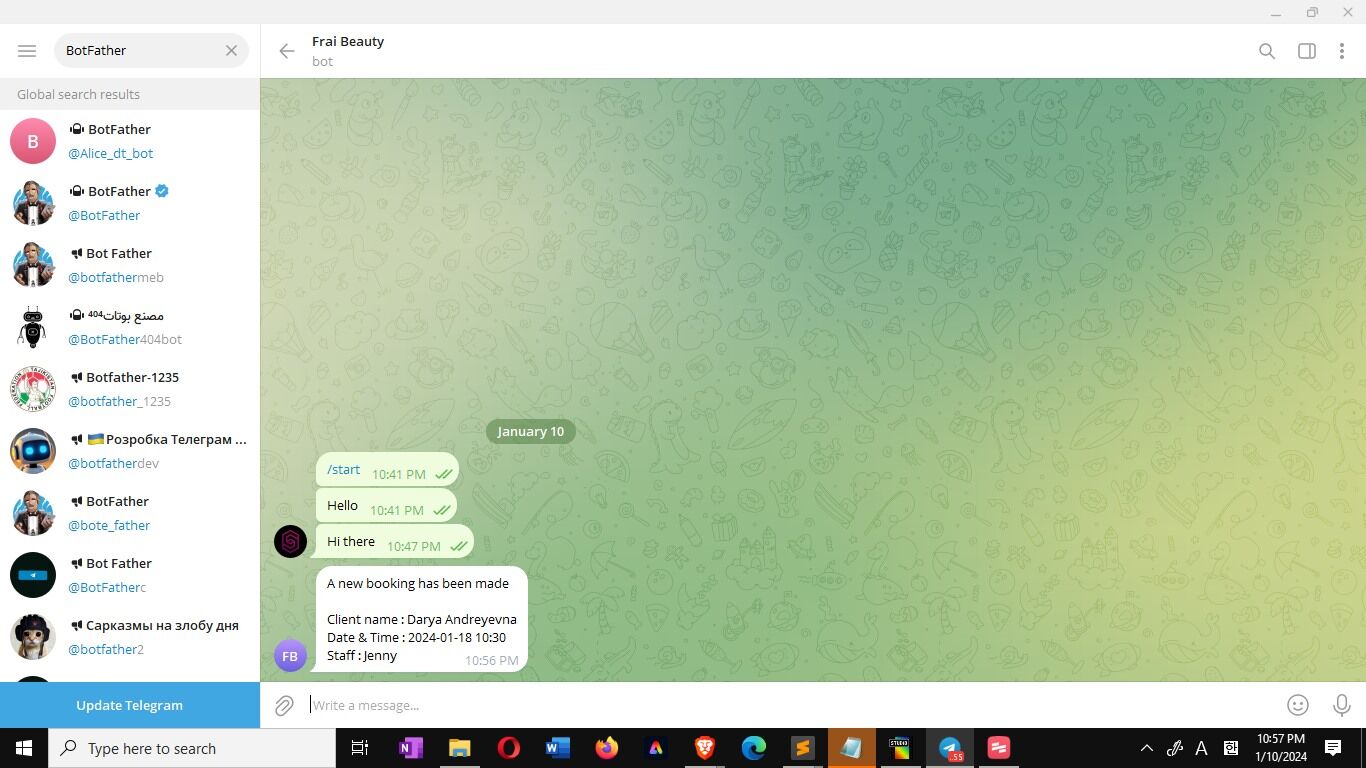
Task: Launch Brave browser from the taskbar
Action: (x=704, y=748)
